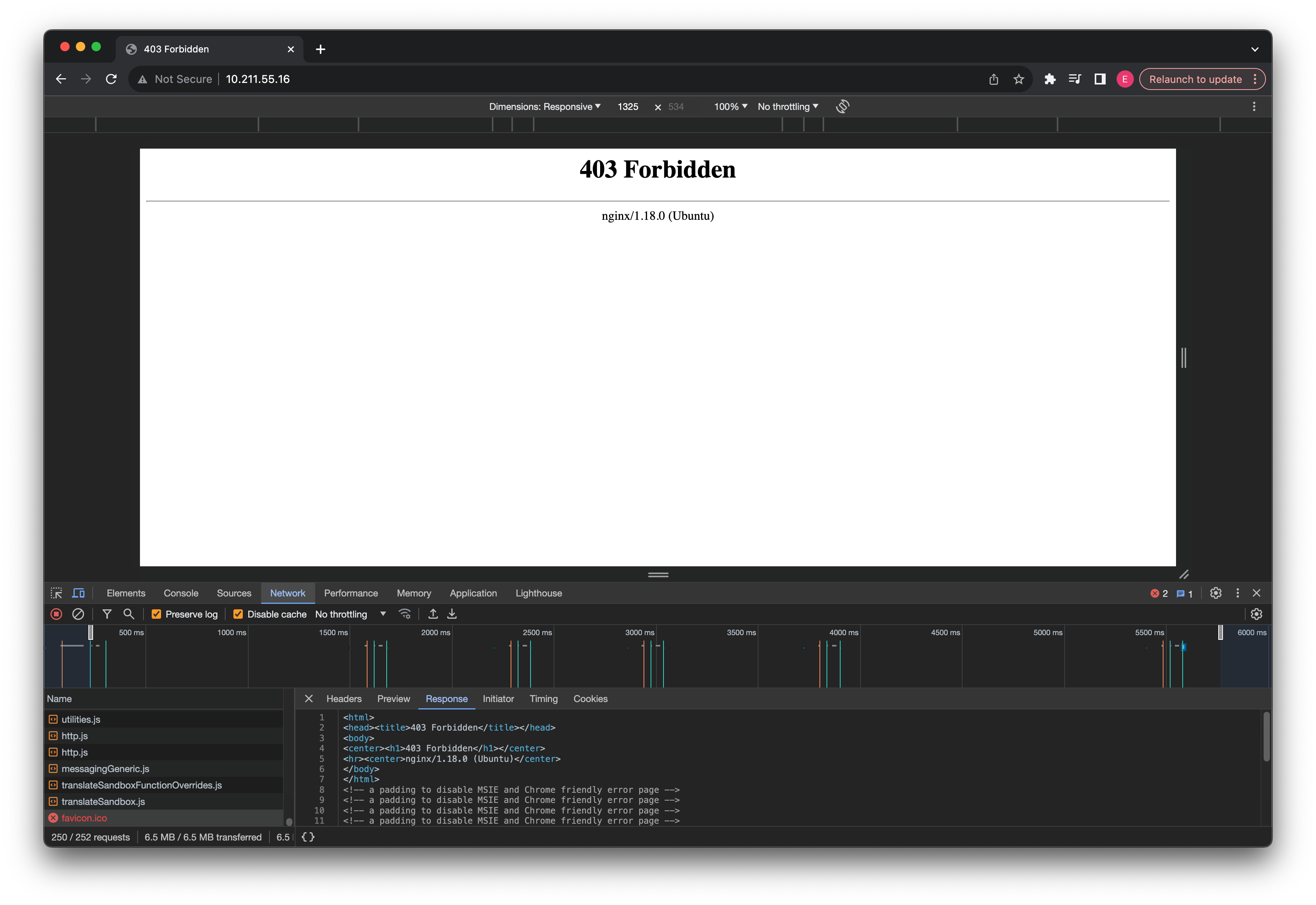
Task: Open DevTools customize three-dot menu
Action: pos(1237,593)
